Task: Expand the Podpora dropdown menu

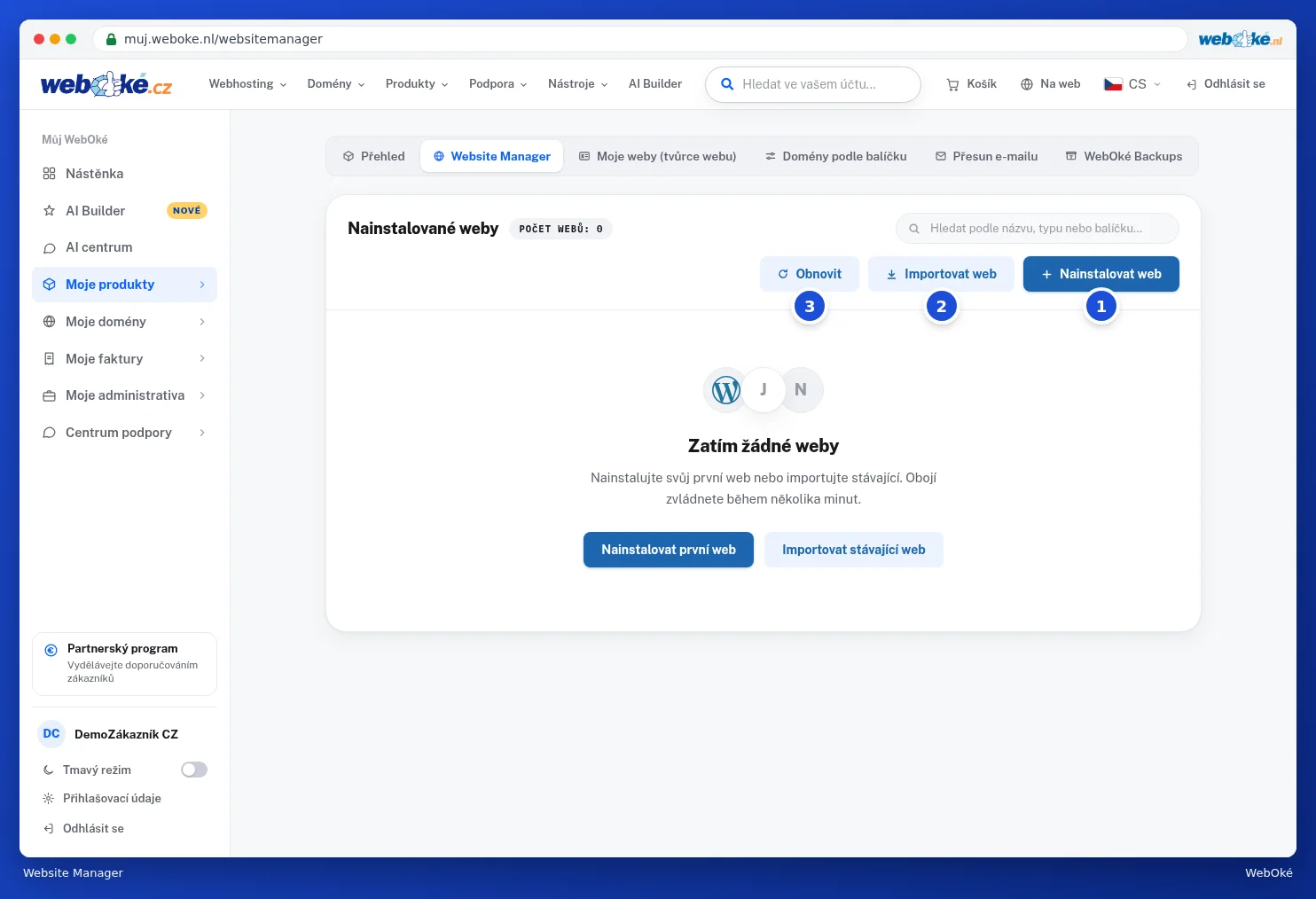Action: click(498, 84)
